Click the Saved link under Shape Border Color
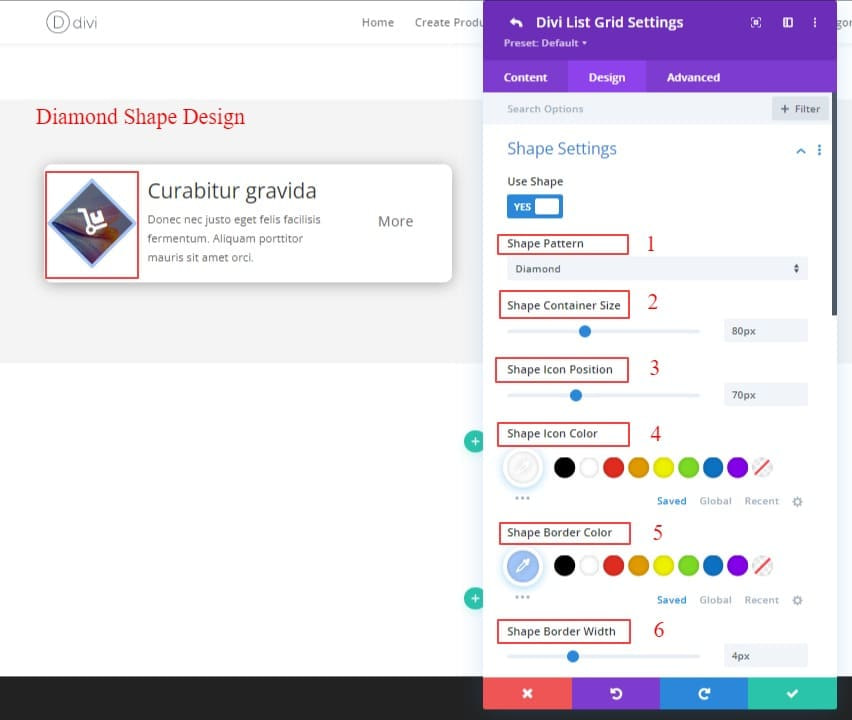 pyautogui.click(x=671, y=599)
